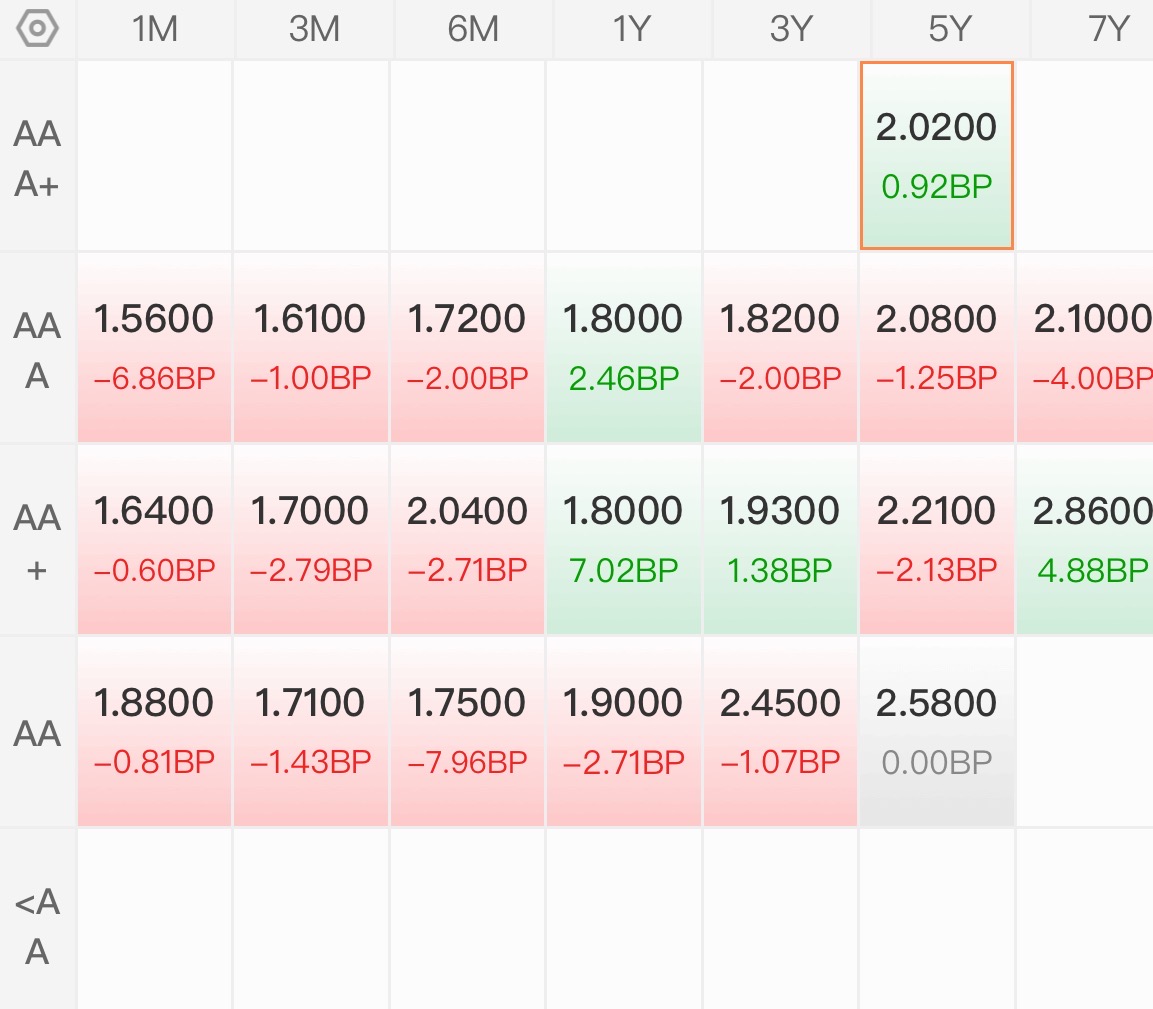This screenshot has width=1153, height=1009.
Task: Select the 3M tenor column header
Action: tap(314, 29)
